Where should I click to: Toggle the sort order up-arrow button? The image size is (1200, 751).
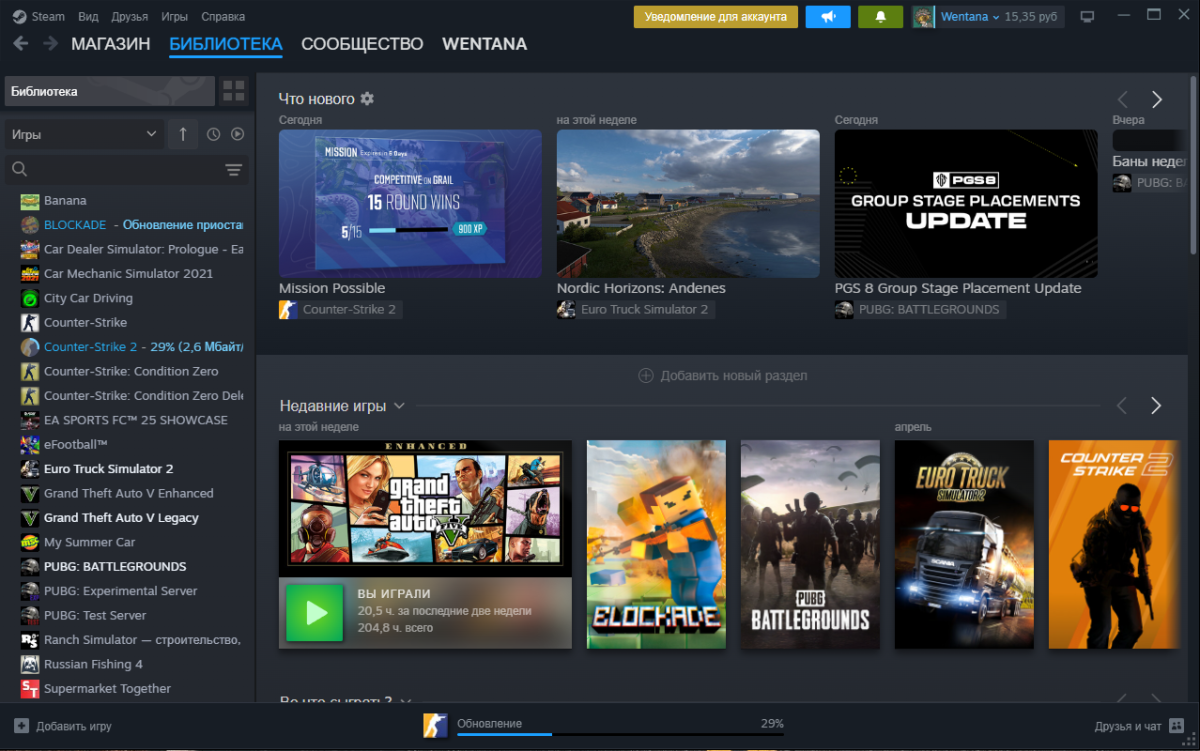click(183, 134)
